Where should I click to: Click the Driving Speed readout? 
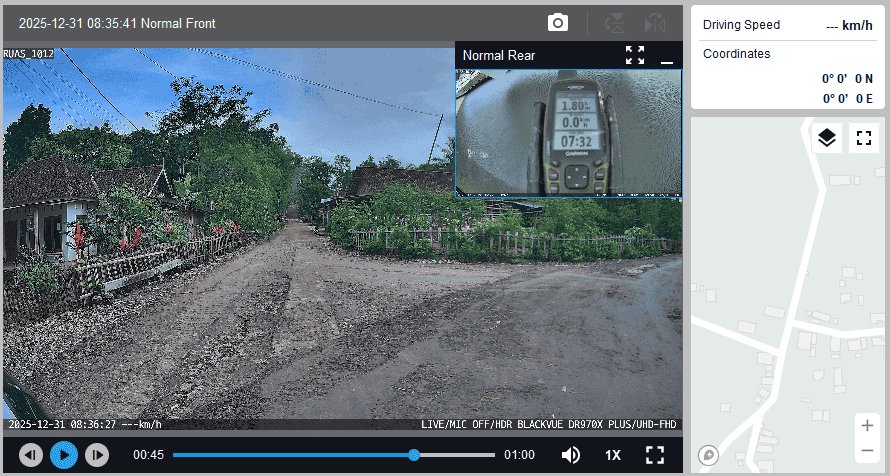(786, 25)
